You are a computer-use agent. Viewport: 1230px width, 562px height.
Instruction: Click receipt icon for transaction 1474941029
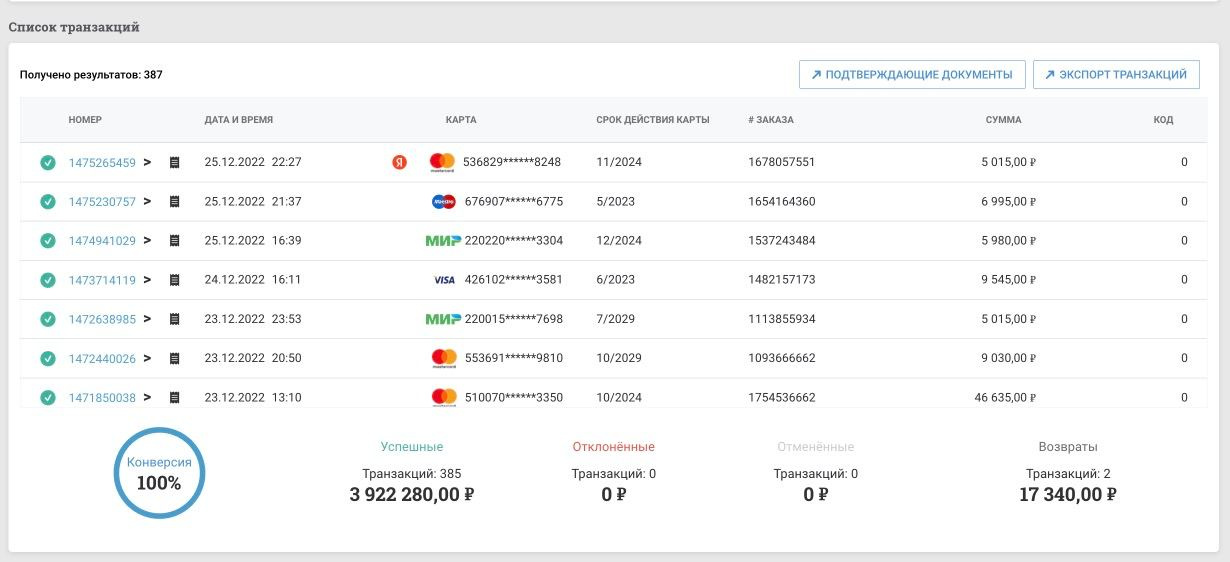175,241
